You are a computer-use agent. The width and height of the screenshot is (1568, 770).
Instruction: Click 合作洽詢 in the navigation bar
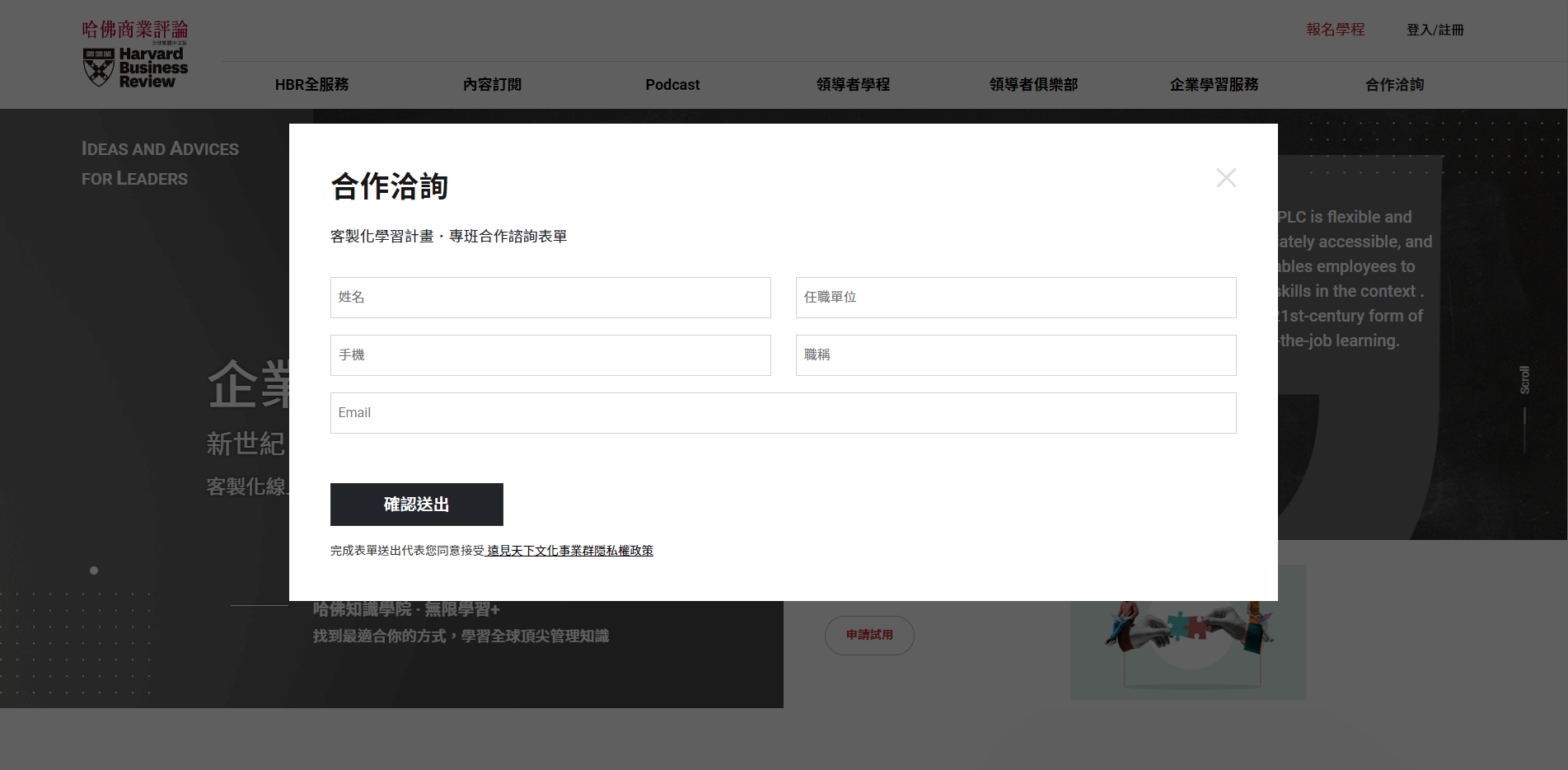(x=1394, y=85)
